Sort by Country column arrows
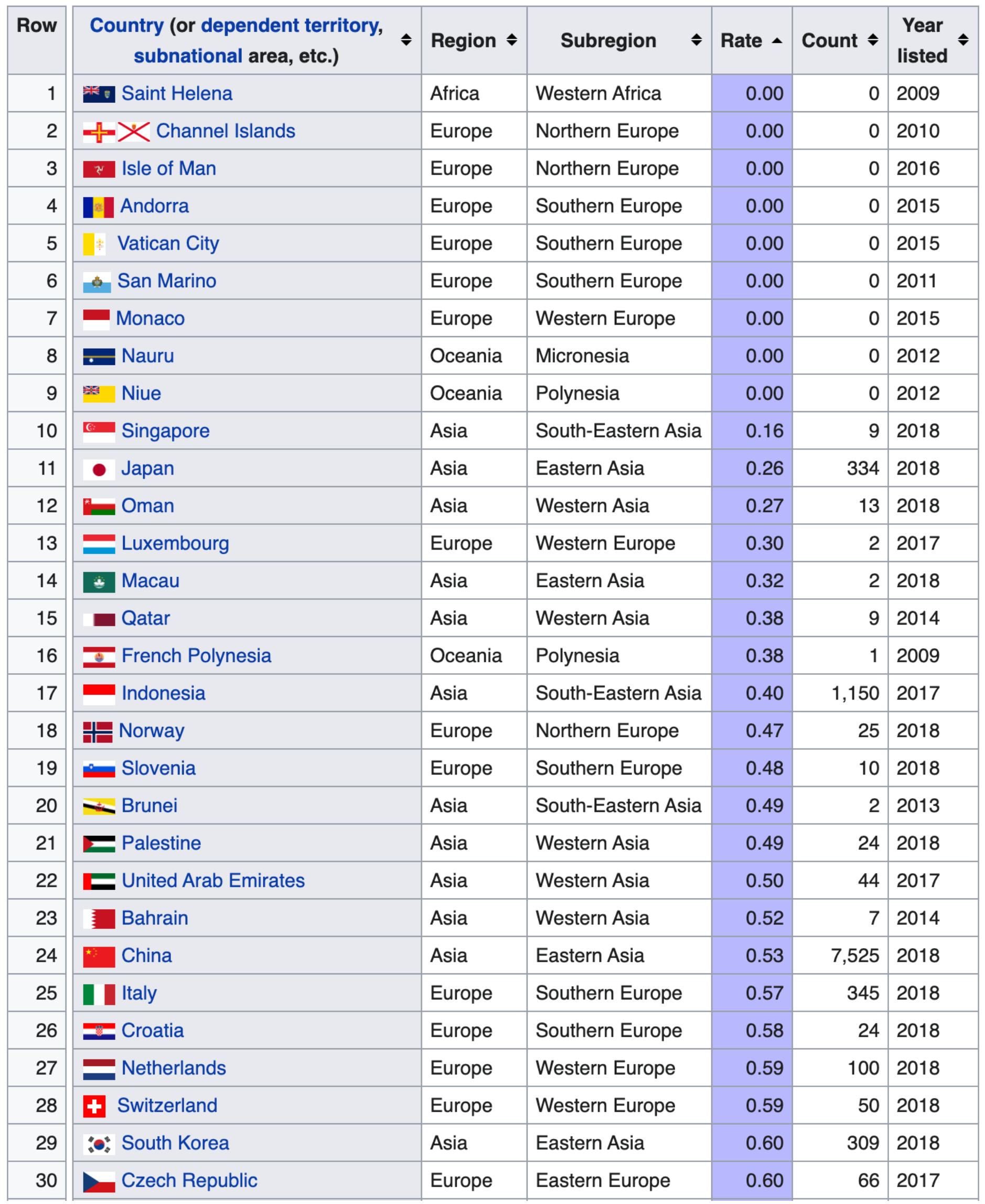This screenshot has width=985, height=1204. point(405,40)
